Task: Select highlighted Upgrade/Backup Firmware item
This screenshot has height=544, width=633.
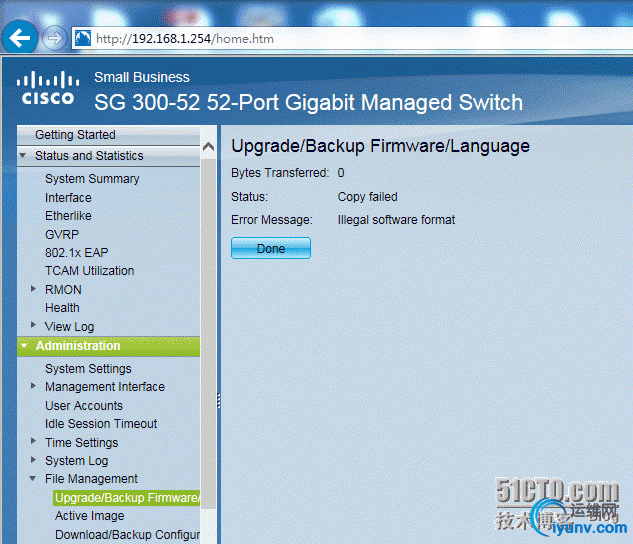Action: coord(127,498)
